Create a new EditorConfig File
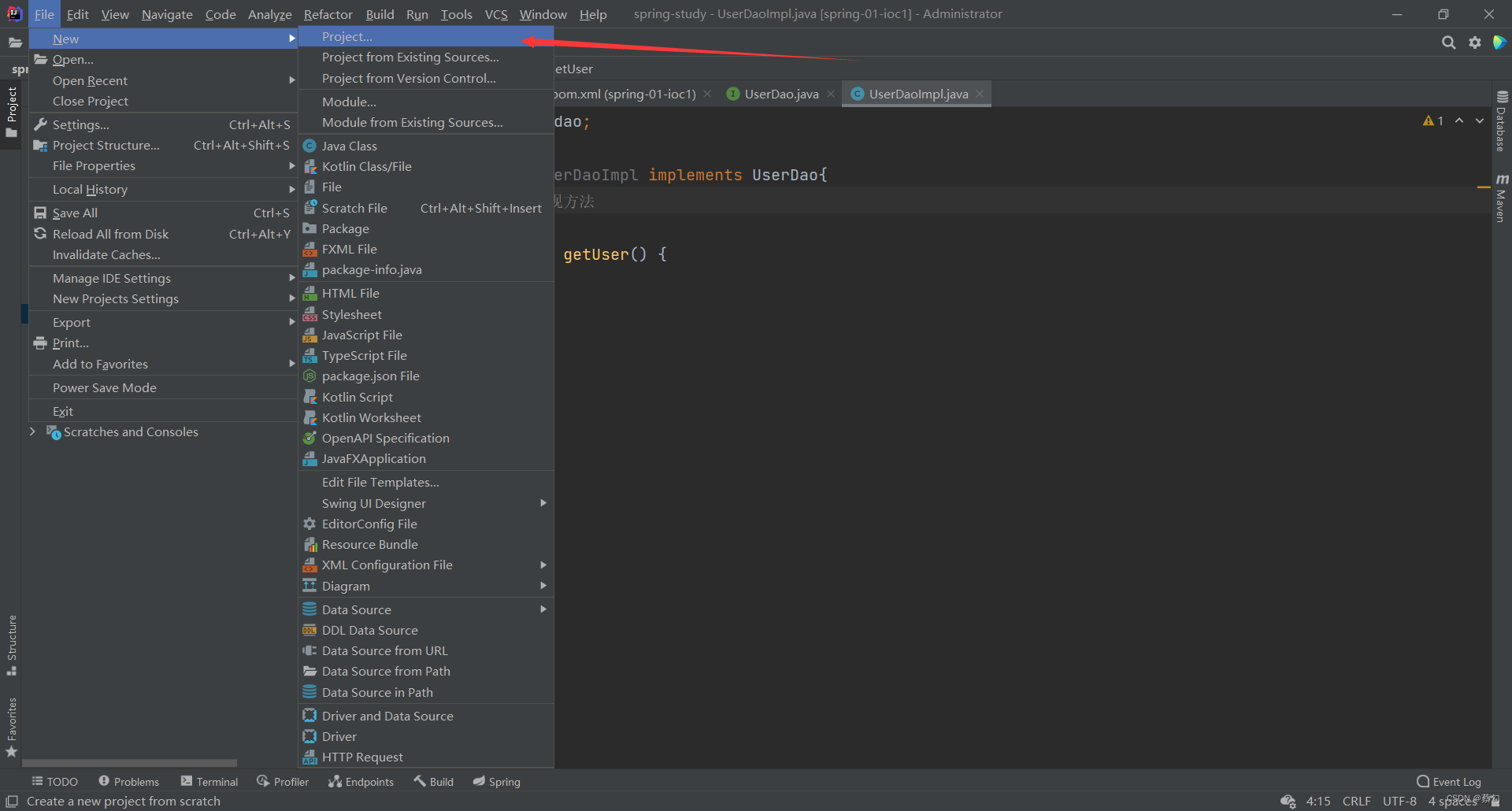This screenshot has width=1512, height=811. (x=426, y=524)
